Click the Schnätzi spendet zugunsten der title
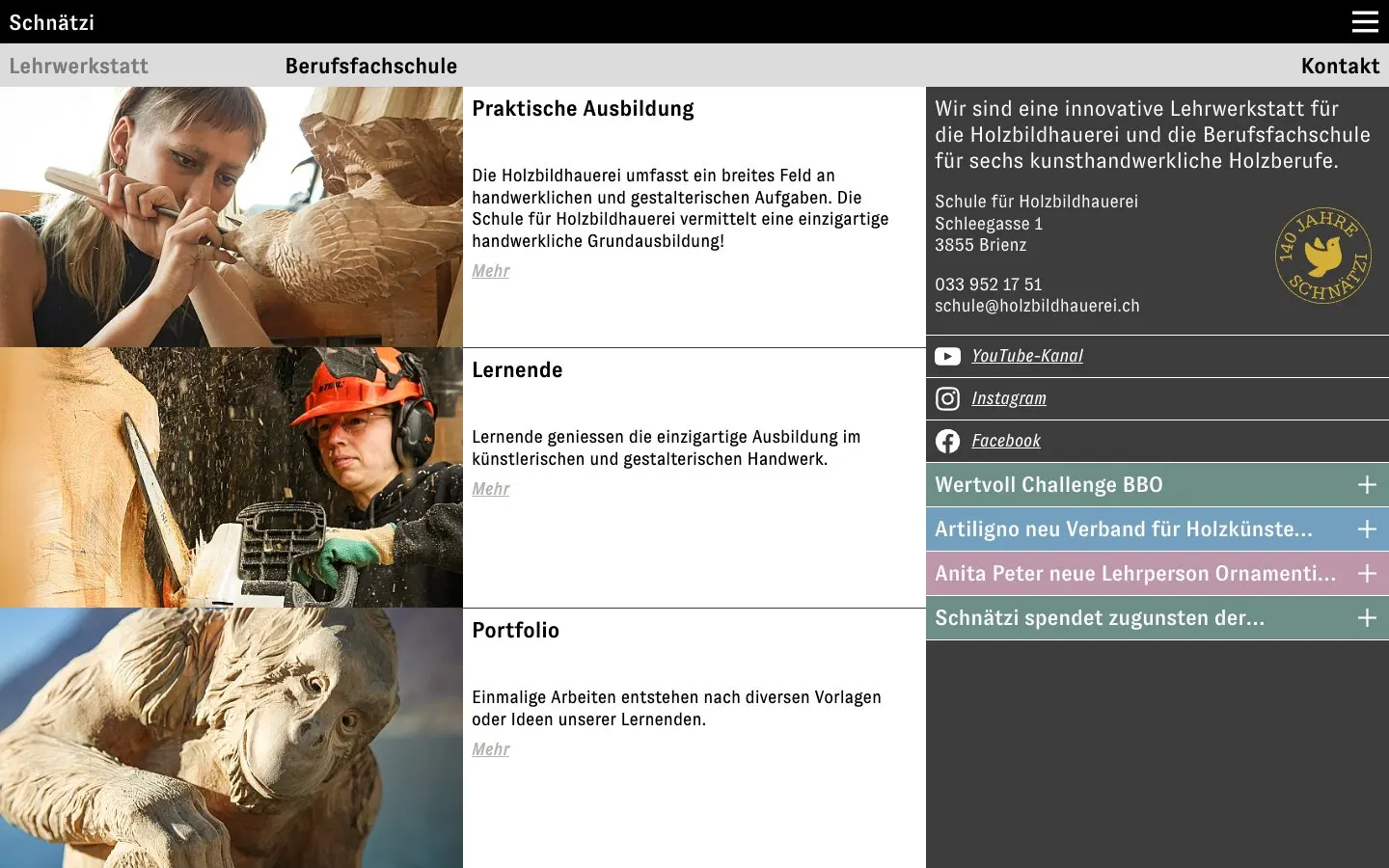 click(x=1100, y=618)
